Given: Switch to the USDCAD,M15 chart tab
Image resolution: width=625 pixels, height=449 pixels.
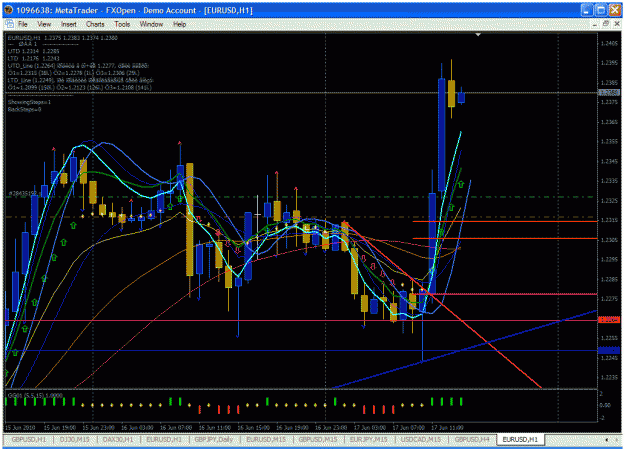Looking at the screenshot, I should (x=421, y=439).
